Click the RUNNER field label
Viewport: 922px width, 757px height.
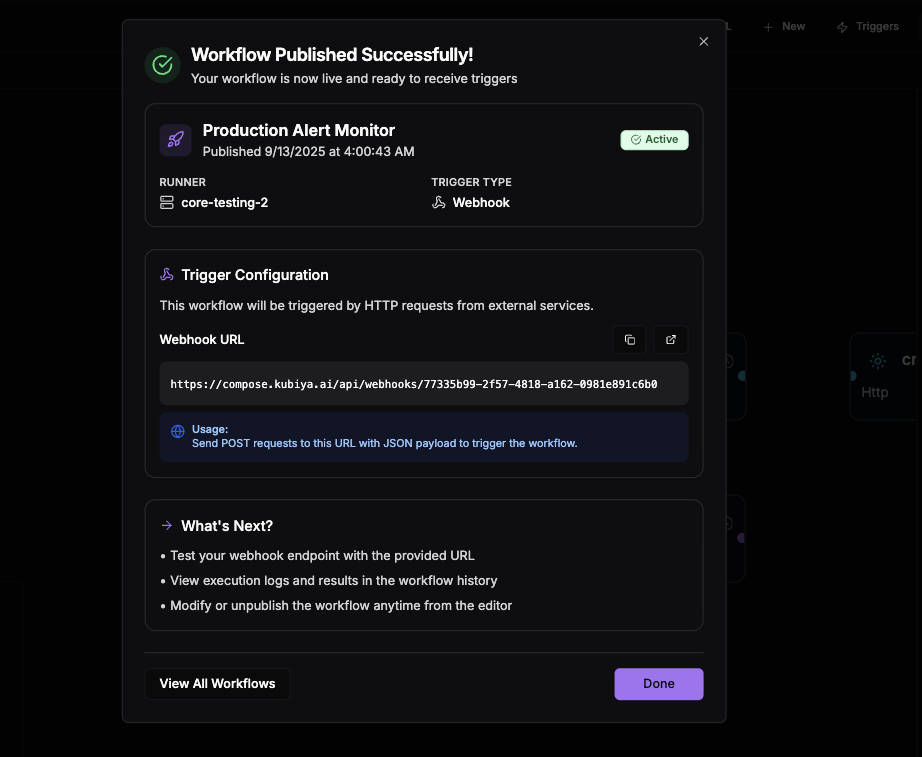coord(182,182)
